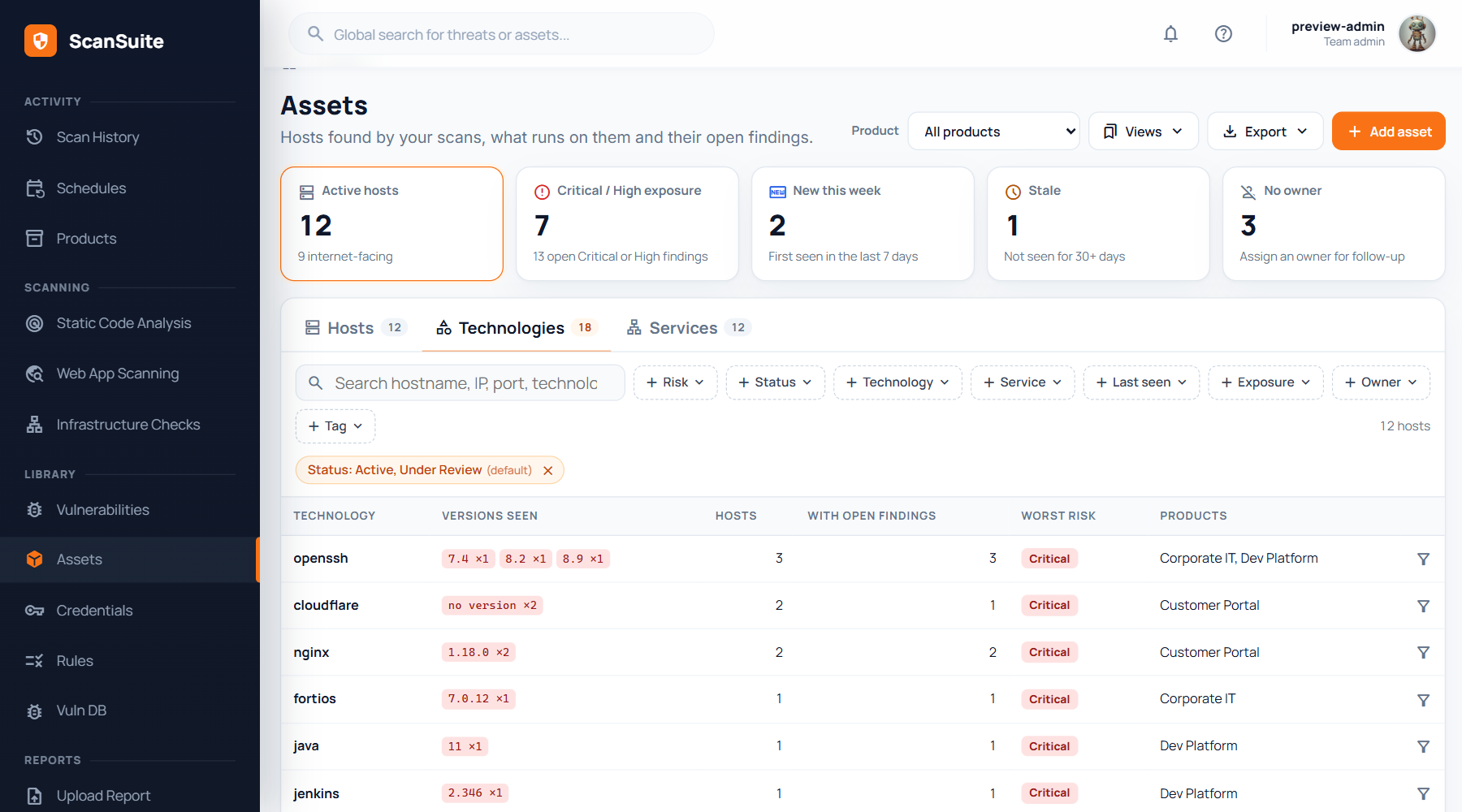Click the Add asset button

1389,132
